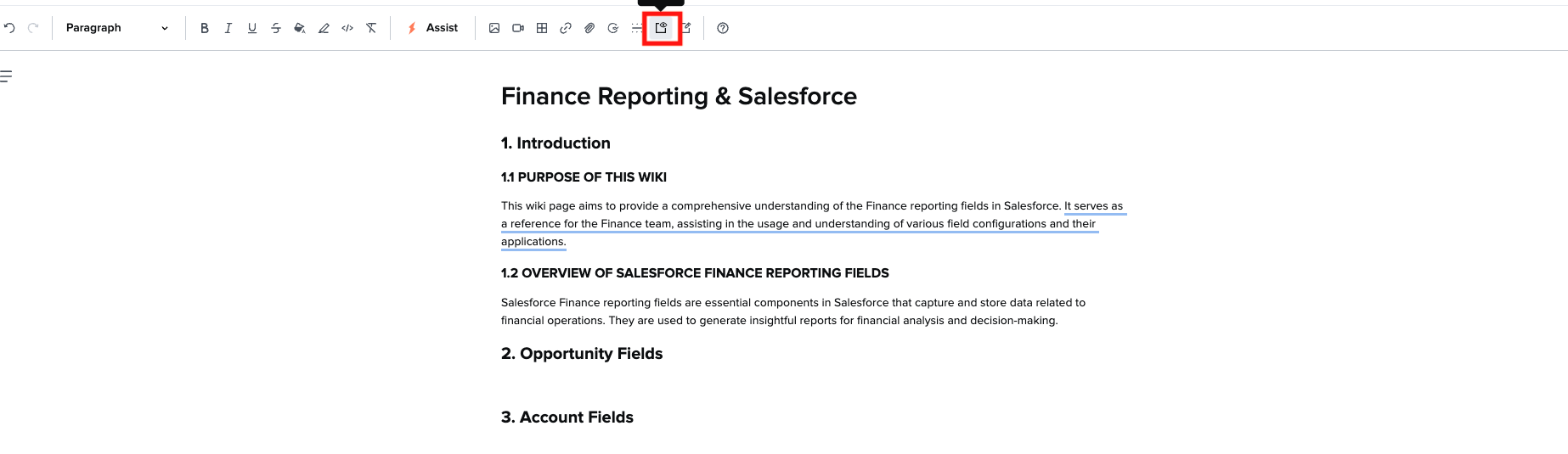Click the pencil edit note icon
Screen dimensions: 1568x454
click(686, 28)
